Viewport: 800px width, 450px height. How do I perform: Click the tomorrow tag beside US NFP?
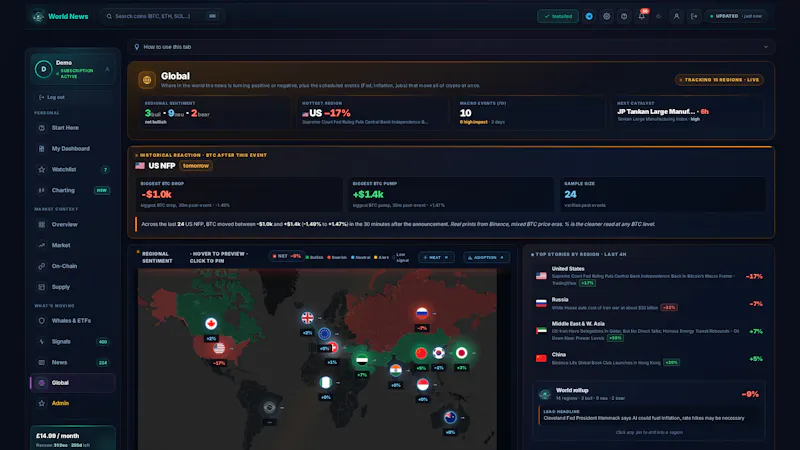[x=196, y=166]
